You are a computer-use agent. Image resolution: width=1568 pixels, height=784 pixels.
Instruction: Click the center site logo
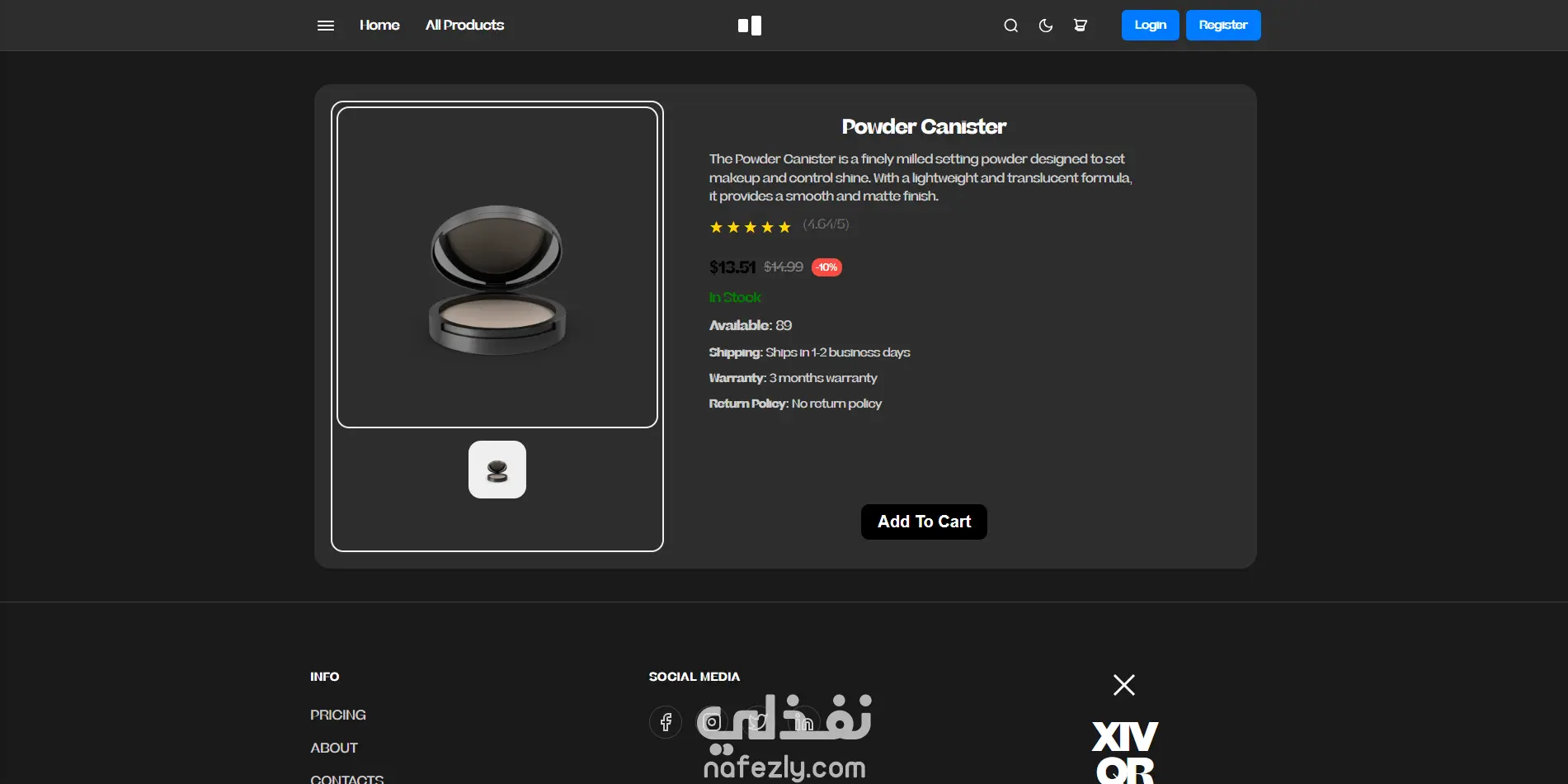(750, 26)
